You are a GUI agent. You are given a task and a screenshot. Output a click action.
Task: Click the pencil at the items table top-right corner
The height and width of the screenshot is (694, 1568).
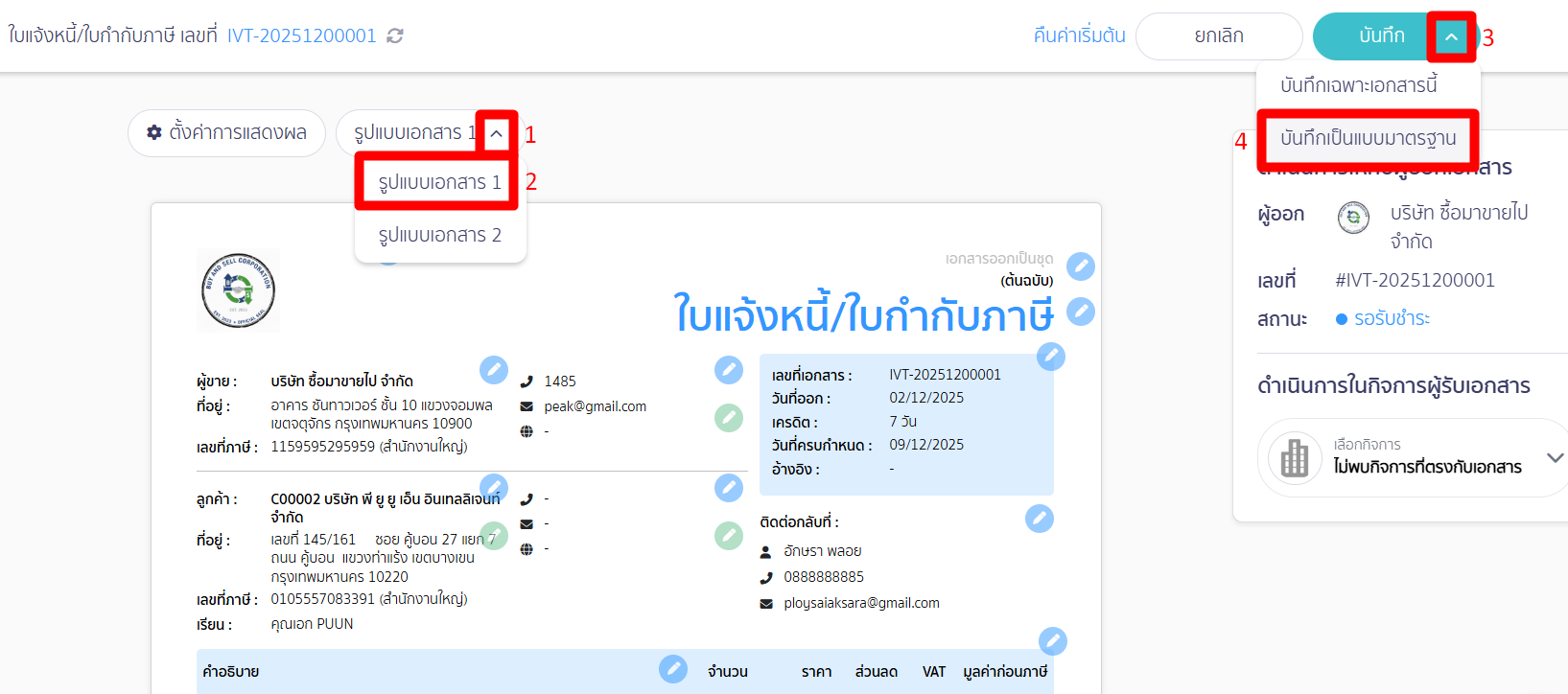(1053, 641)
